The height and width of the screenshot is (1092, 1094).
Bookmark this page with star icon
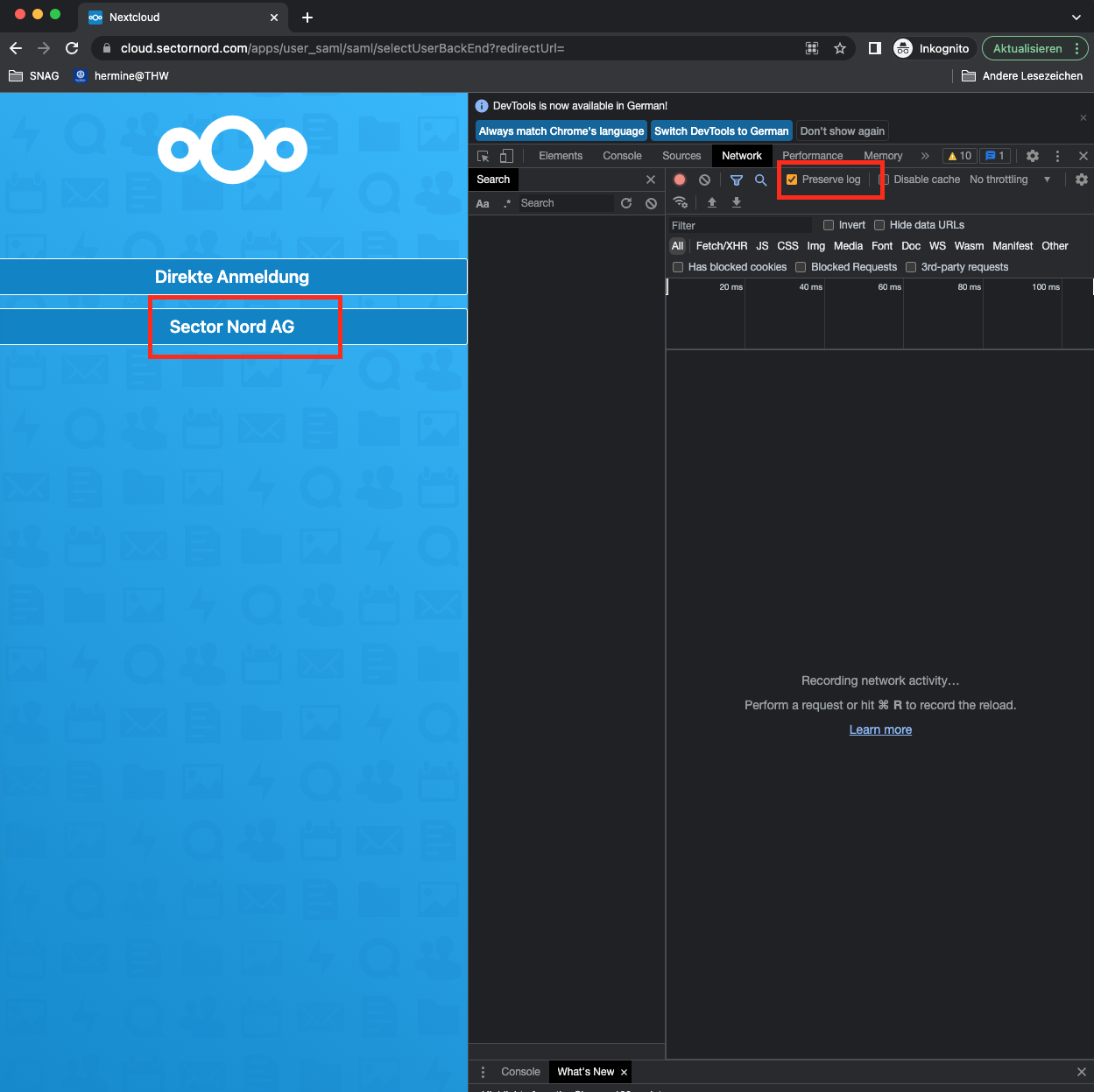click(x=840, y=48)
